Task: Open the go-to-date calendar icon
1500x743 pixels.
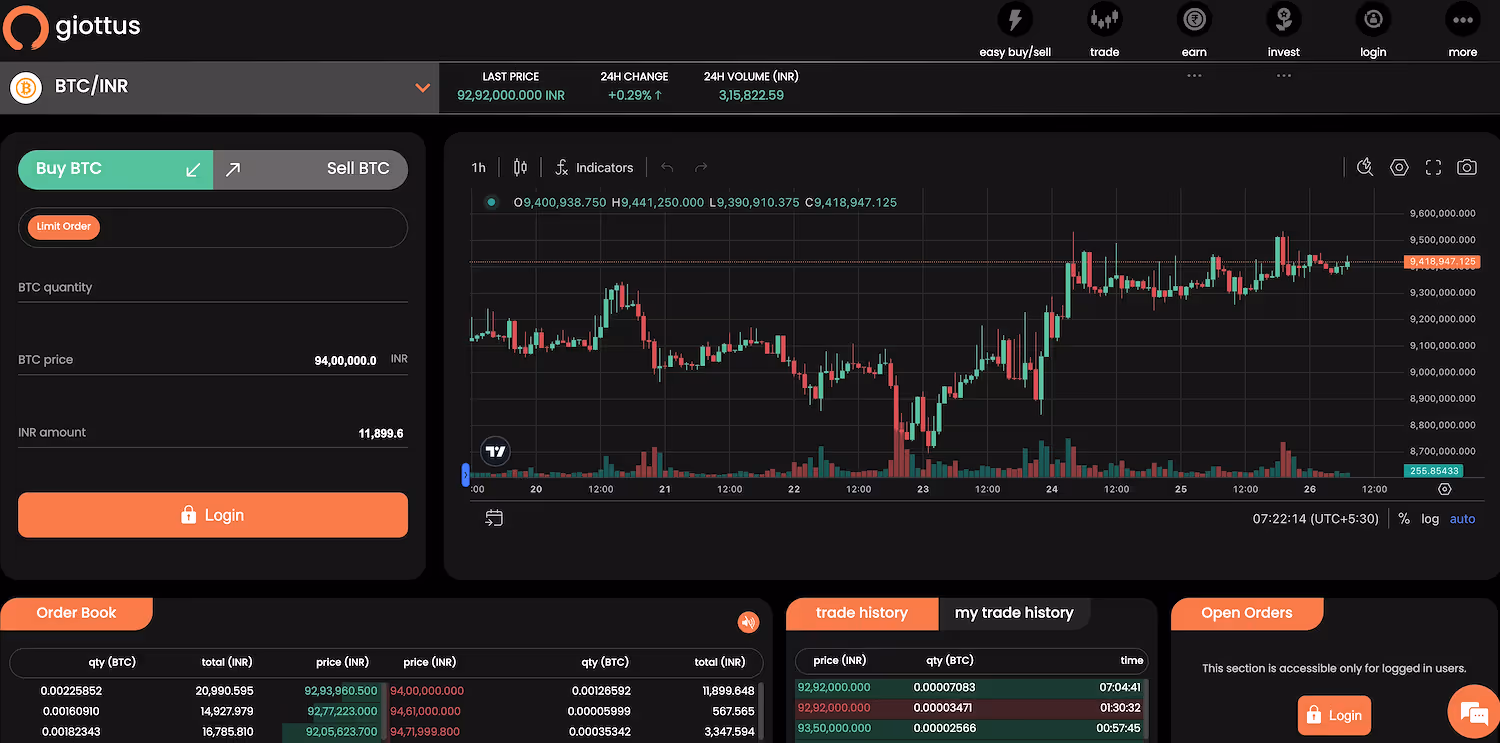Action: click(494, 518)
